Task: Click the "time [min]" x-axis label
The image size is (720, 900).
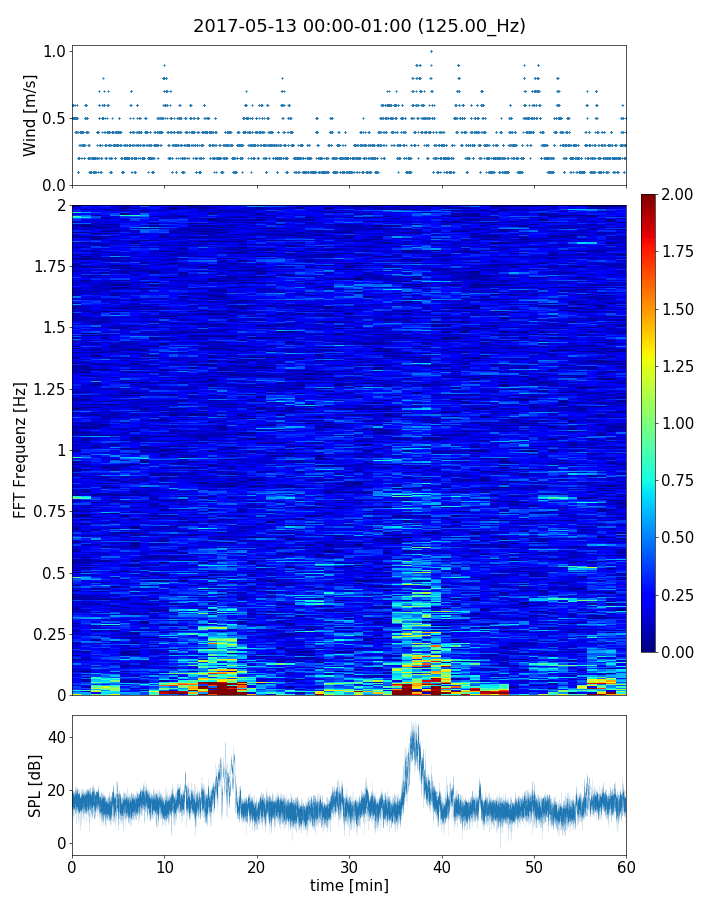Action: click(x=349, y=885)
